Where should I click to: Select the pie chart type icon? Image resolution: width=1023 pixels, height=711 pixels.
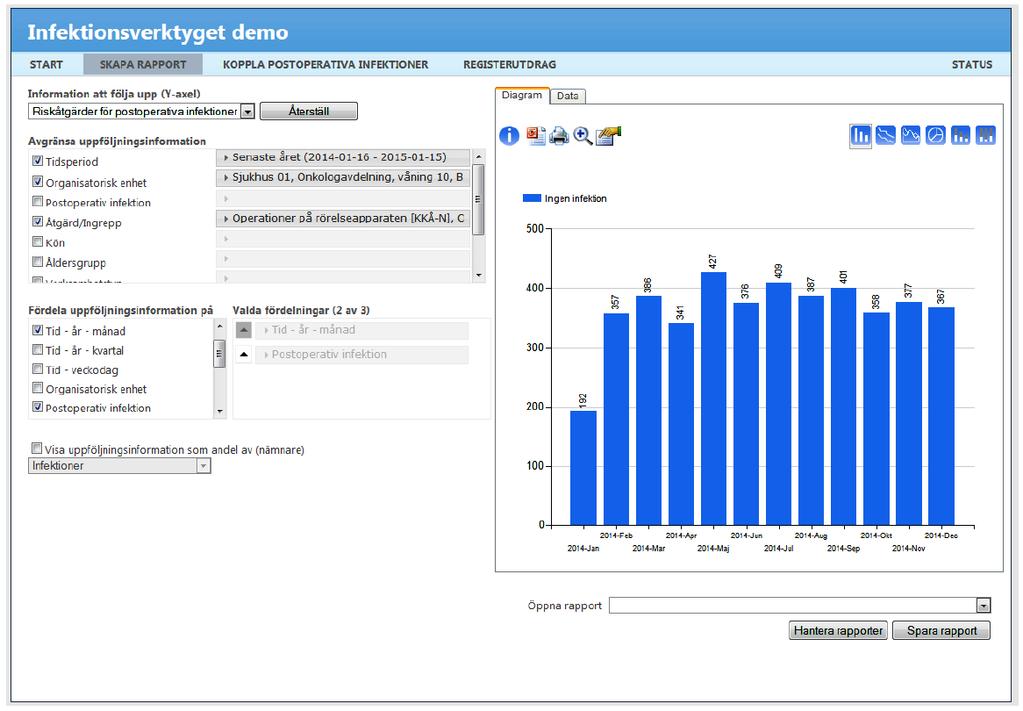(x=936, y=136)
